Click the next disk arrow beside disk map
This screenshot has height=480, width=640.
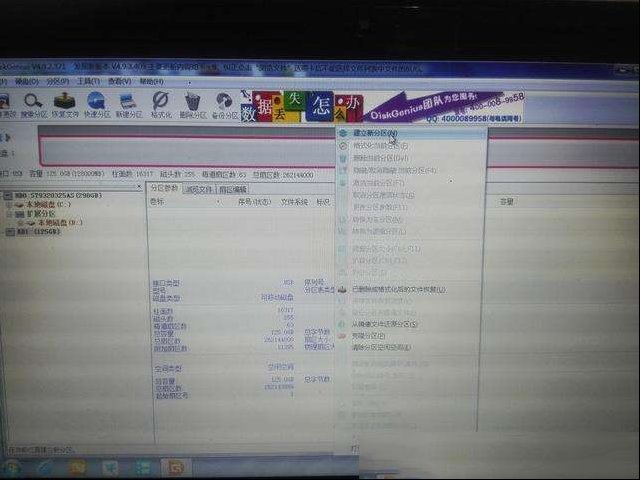(7, 138)
